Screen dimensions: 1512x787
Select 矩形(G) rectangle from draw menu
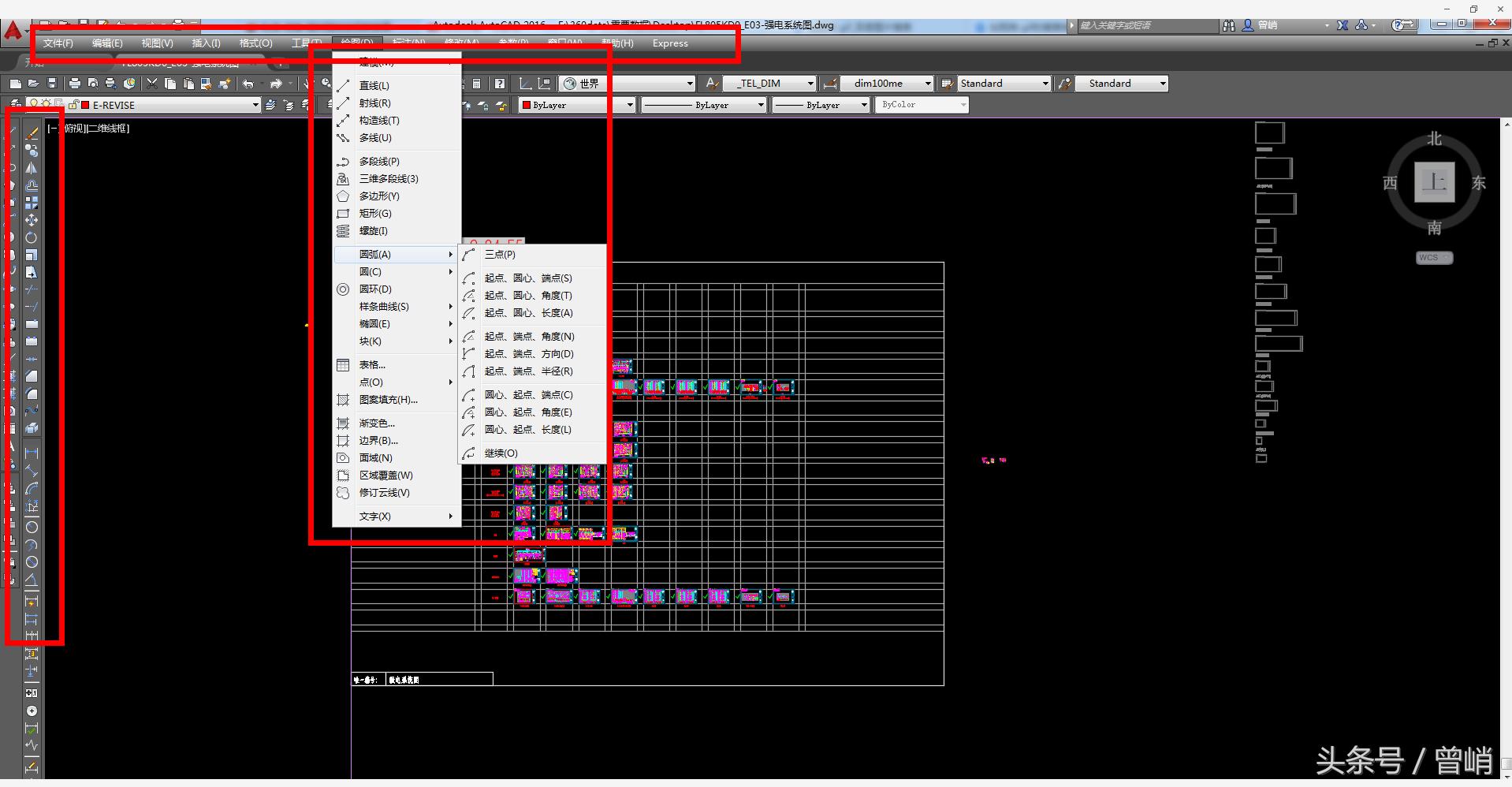coord(375,214)
